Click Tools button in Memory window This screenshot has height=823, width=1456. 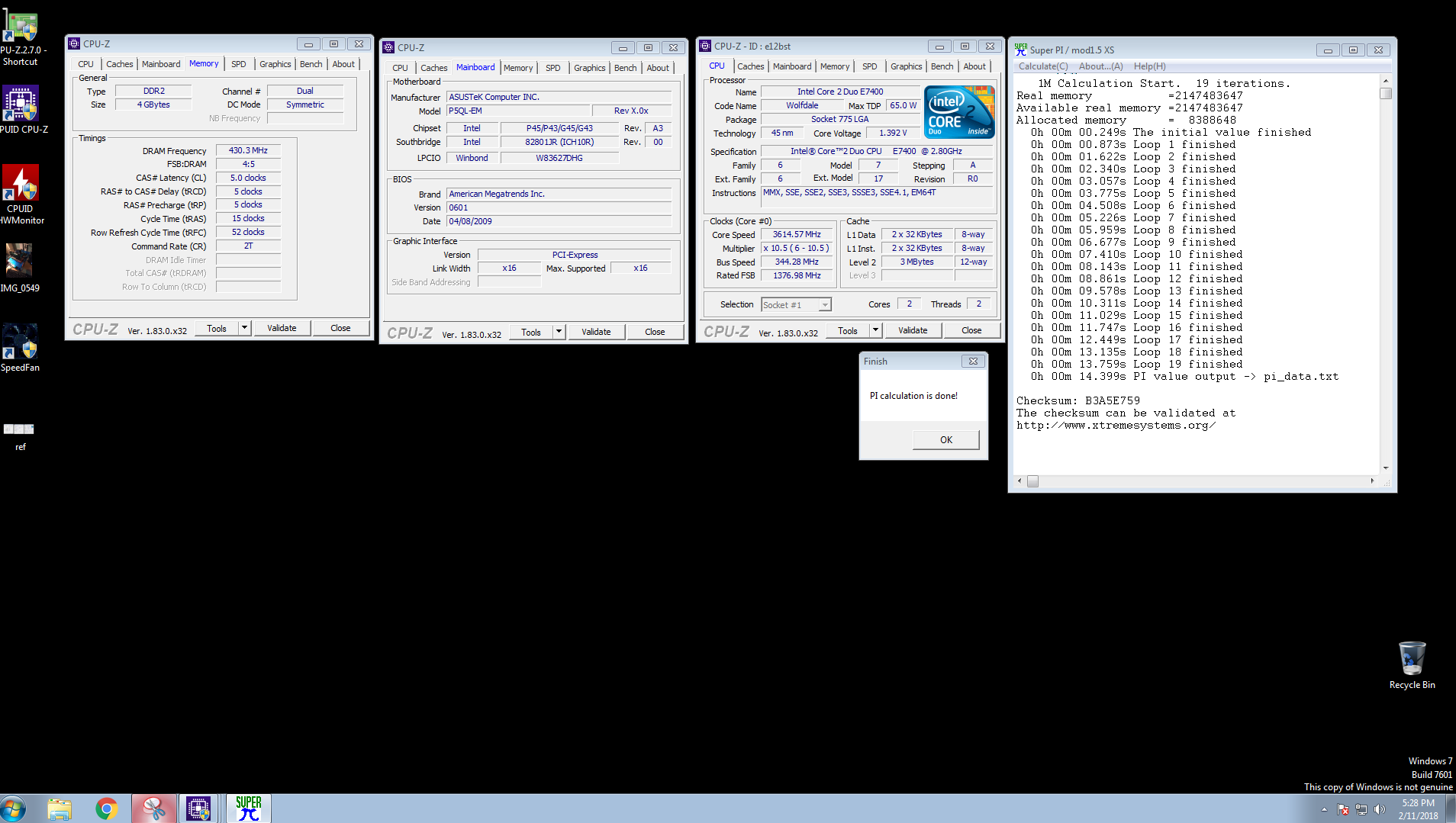tap(217, 328)
